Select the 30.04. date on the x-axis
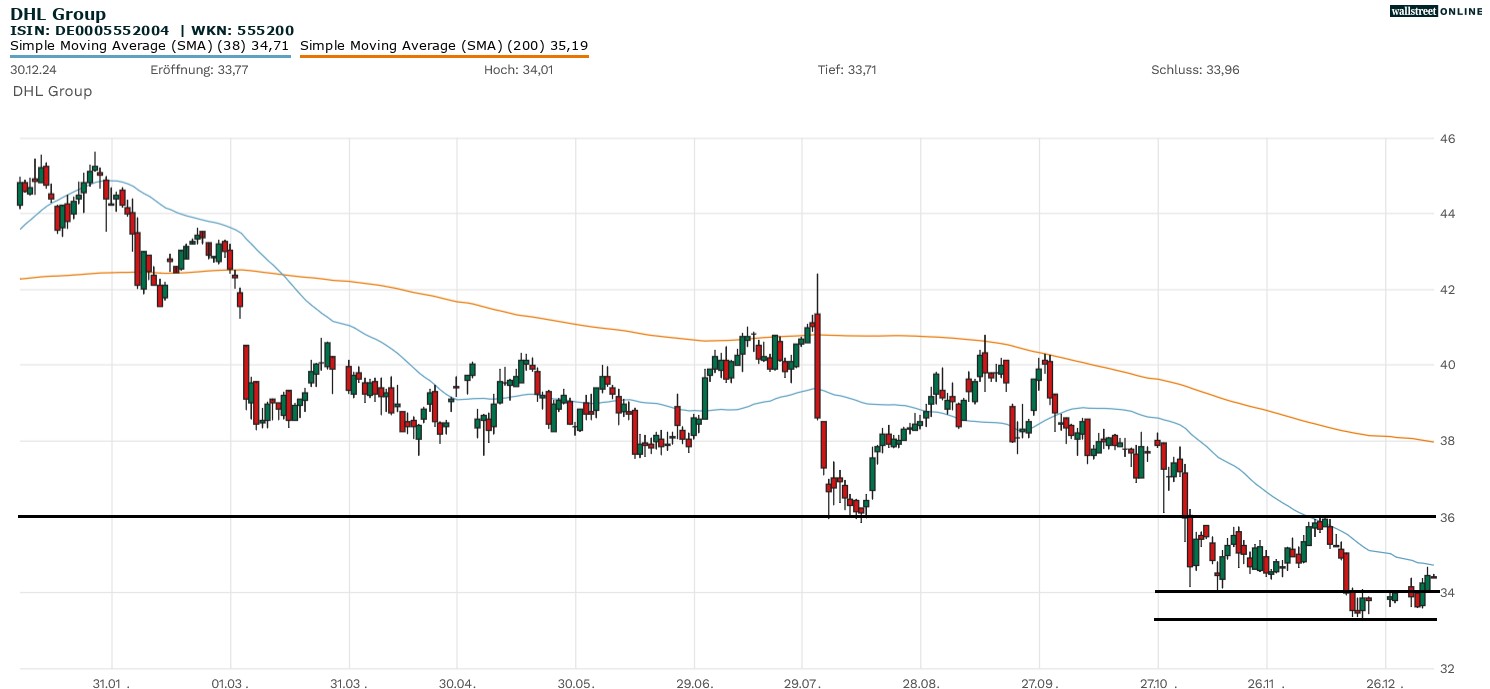This screenshot has width=1490, height=689. pos(457,681)
